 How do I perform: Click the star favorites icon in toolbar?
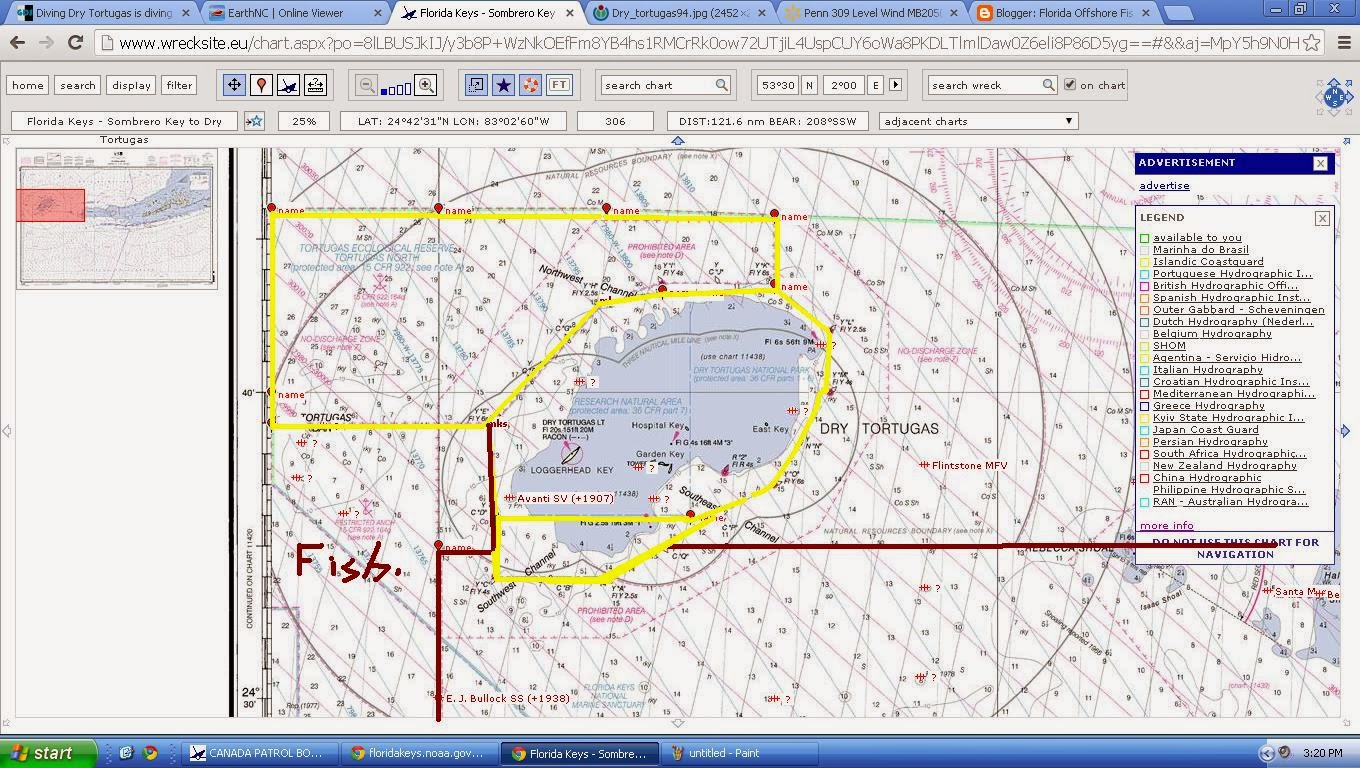click(x=503, y=85)
